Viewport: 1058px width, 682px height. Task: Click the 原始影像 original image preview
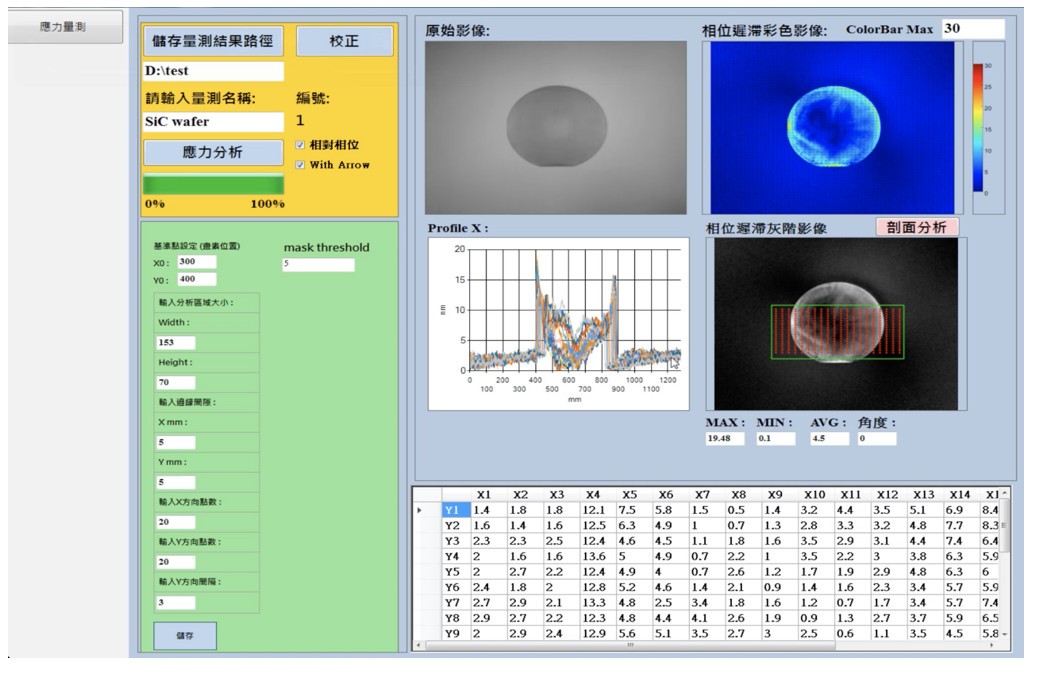(x=556, y=127)
